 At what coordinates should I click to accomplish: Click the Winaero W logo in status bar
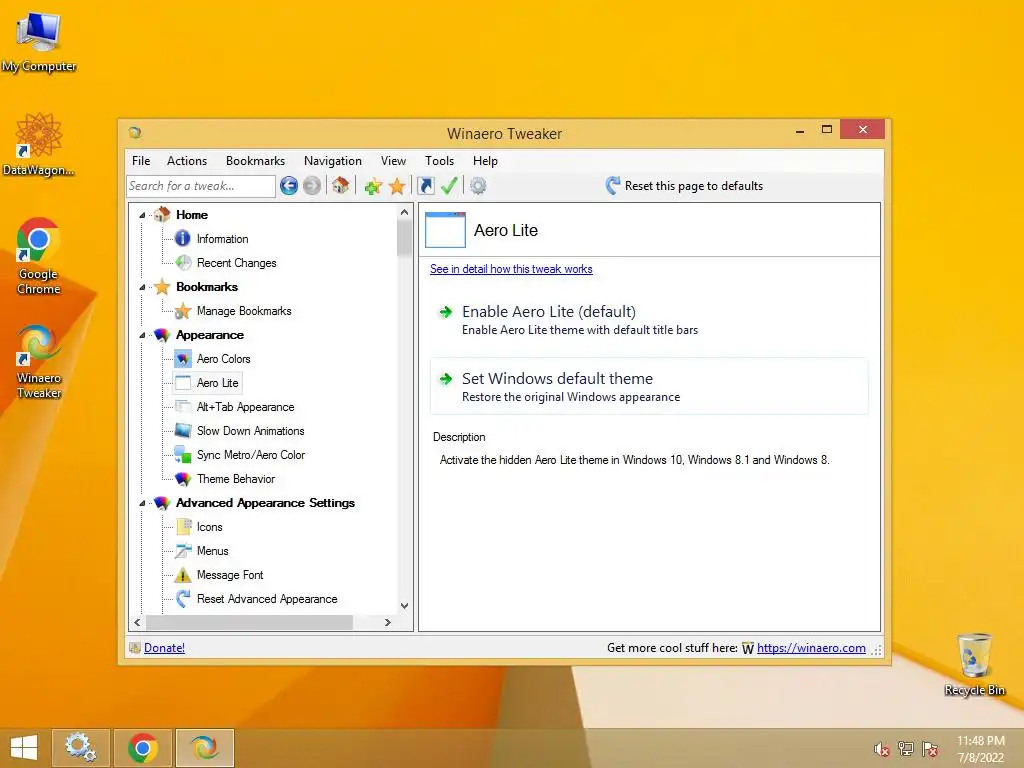(748, 648)
